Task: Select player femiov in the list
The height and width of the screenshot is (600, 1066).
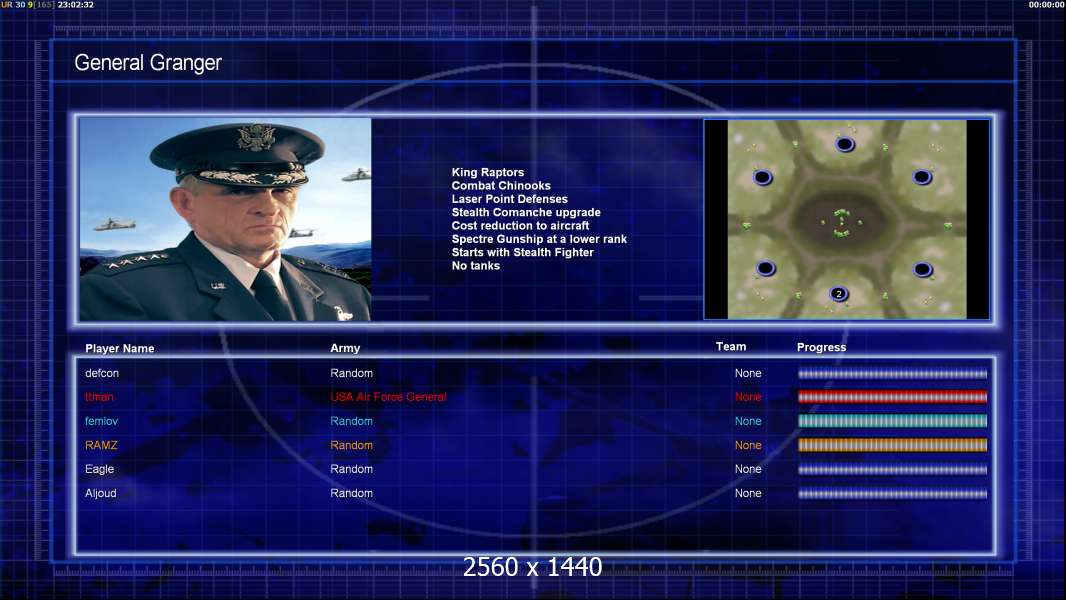Action: click(x=101, y=421)
